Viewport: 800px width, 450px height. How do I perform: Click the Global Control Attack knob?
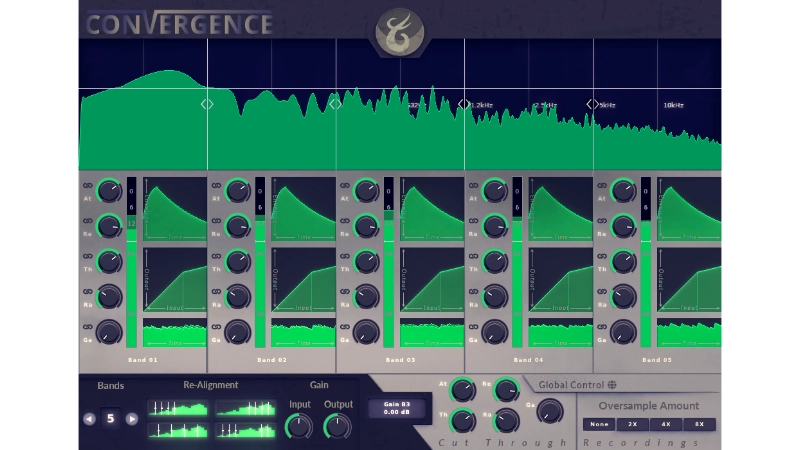point(463,390)
